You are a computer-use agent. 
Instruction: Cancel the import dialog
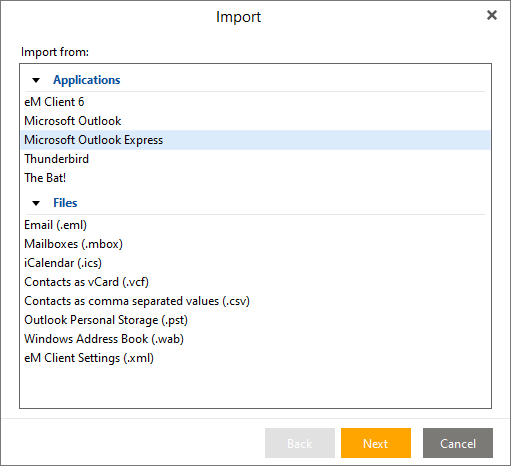pyautogui.click(x=458, y=443)
